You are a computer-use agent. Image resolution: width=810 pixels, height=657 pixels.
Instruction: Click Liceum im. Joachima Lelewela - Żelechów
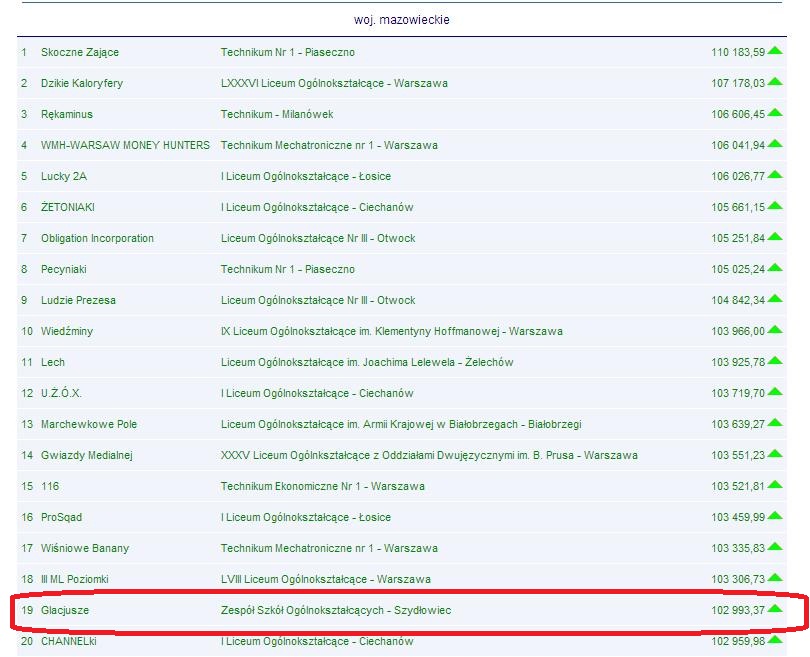367,362
